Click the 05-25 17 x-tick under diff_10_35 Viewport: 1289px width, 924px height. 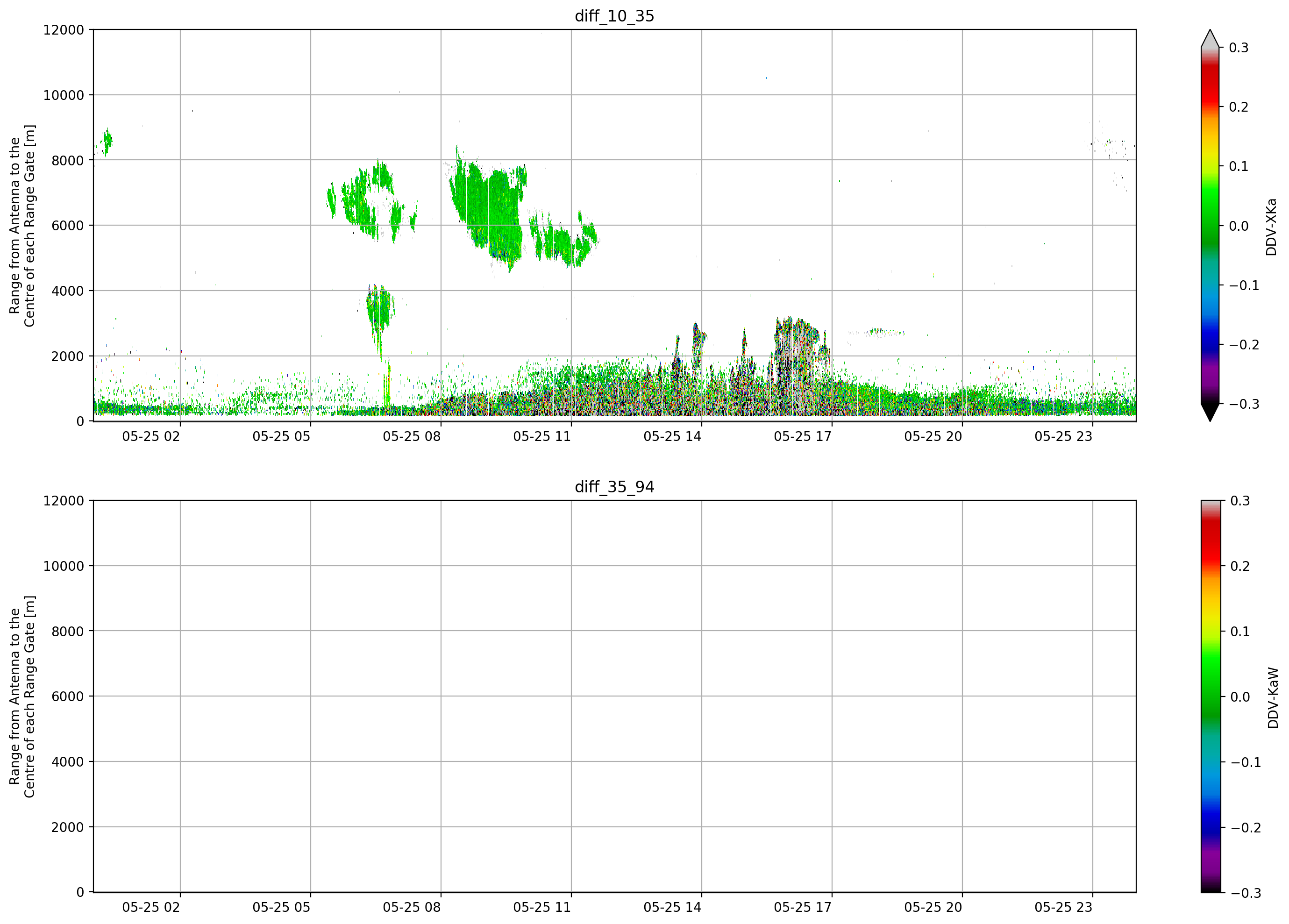click(803, 436)
